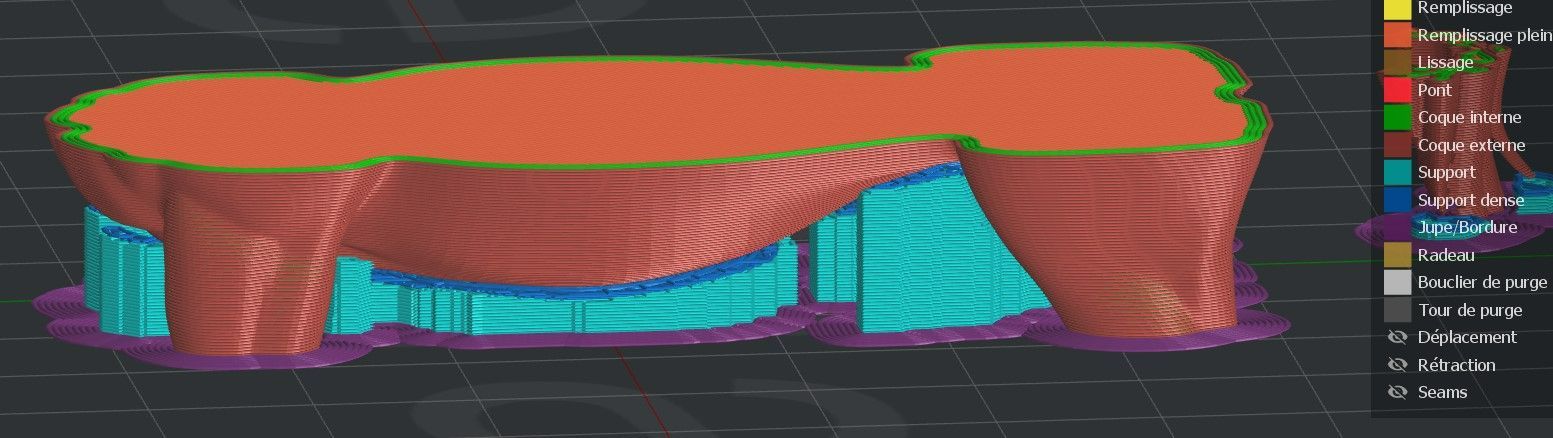Toggle the tan Radeau color swatch
1553x438 pixels.
(1397, 255)
